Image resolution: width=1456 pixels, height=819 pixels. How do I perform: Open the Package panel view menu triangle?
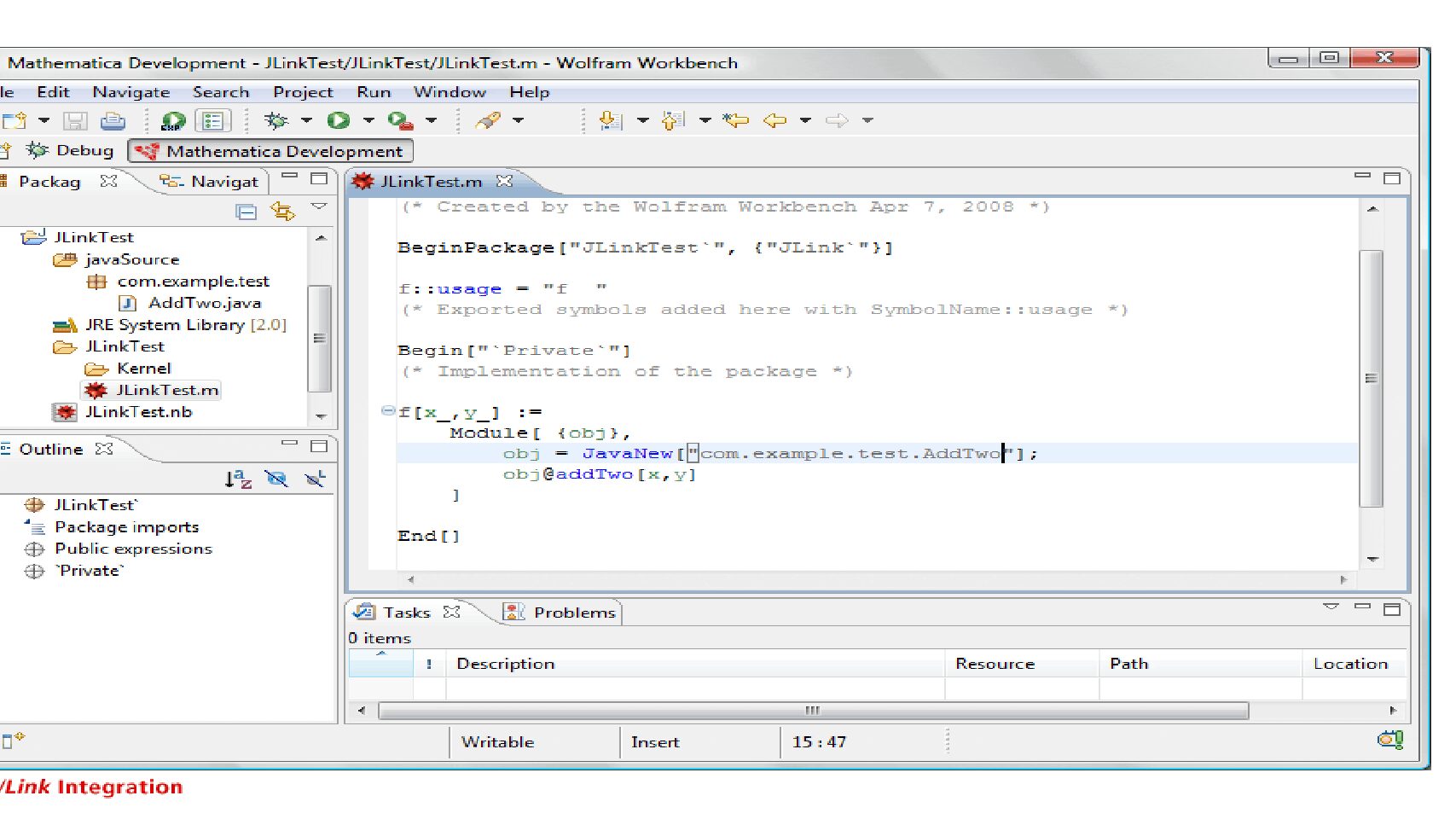[319, 206]
